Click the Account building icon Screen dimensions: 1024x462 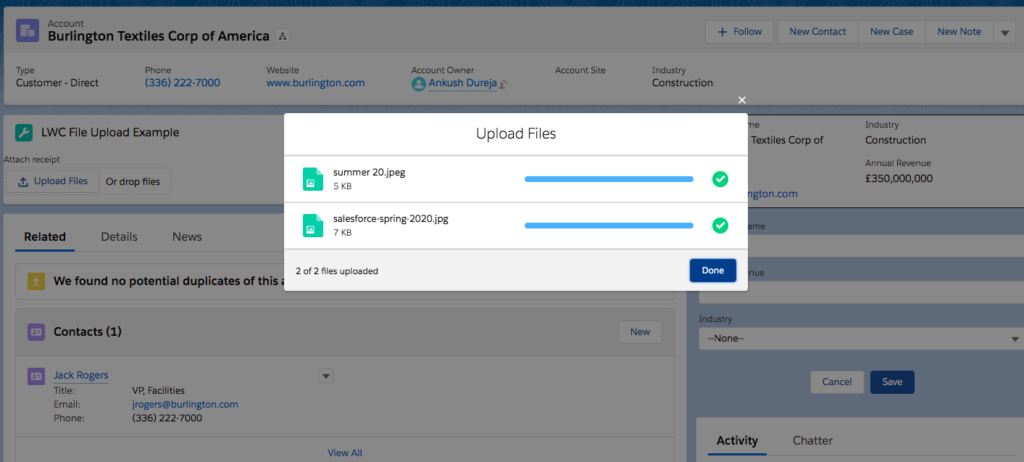point(27,31)
